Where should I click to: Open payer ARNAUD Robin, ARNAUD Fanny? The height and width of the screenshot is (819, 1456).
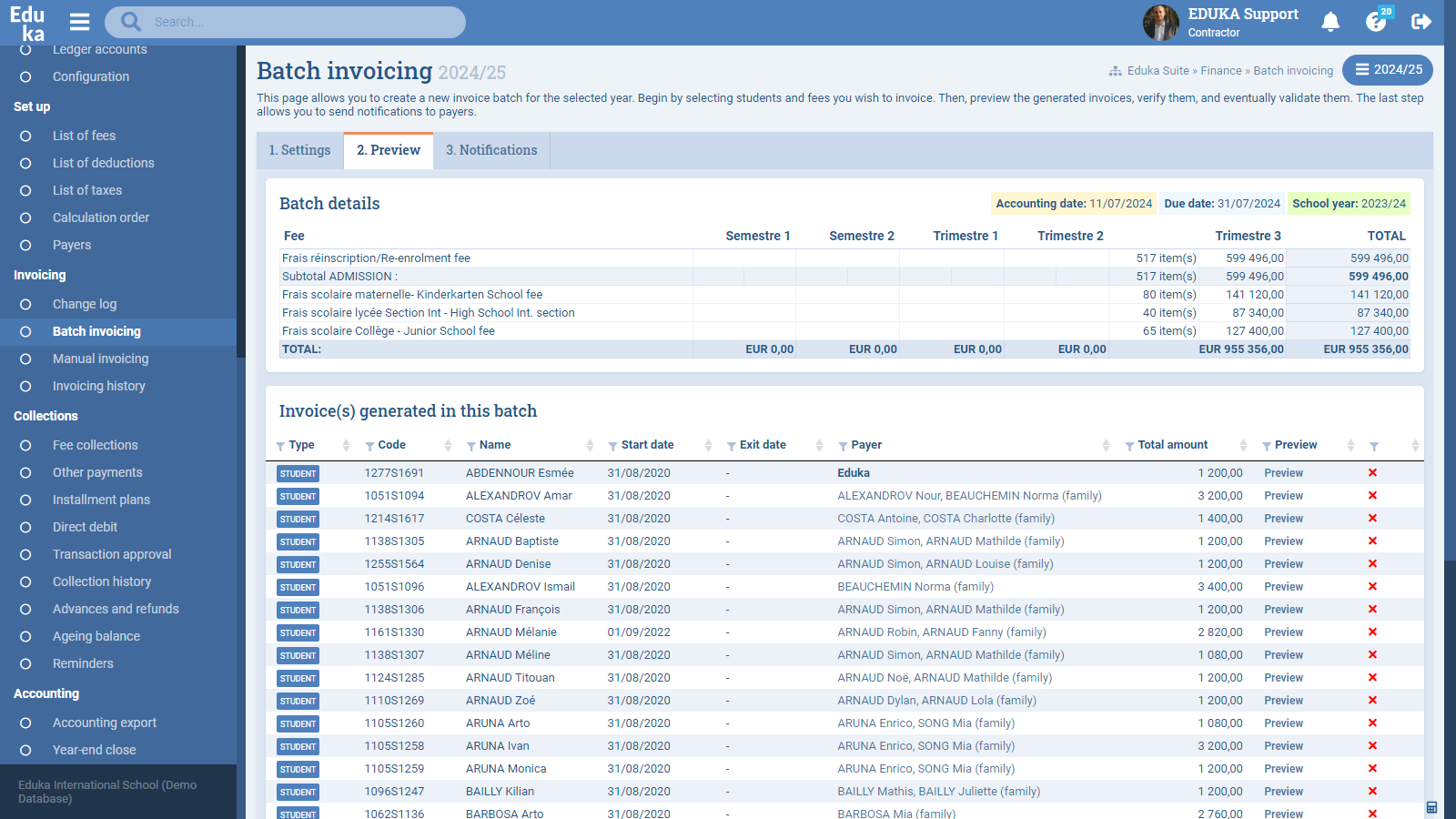click(x=942, y=632)
